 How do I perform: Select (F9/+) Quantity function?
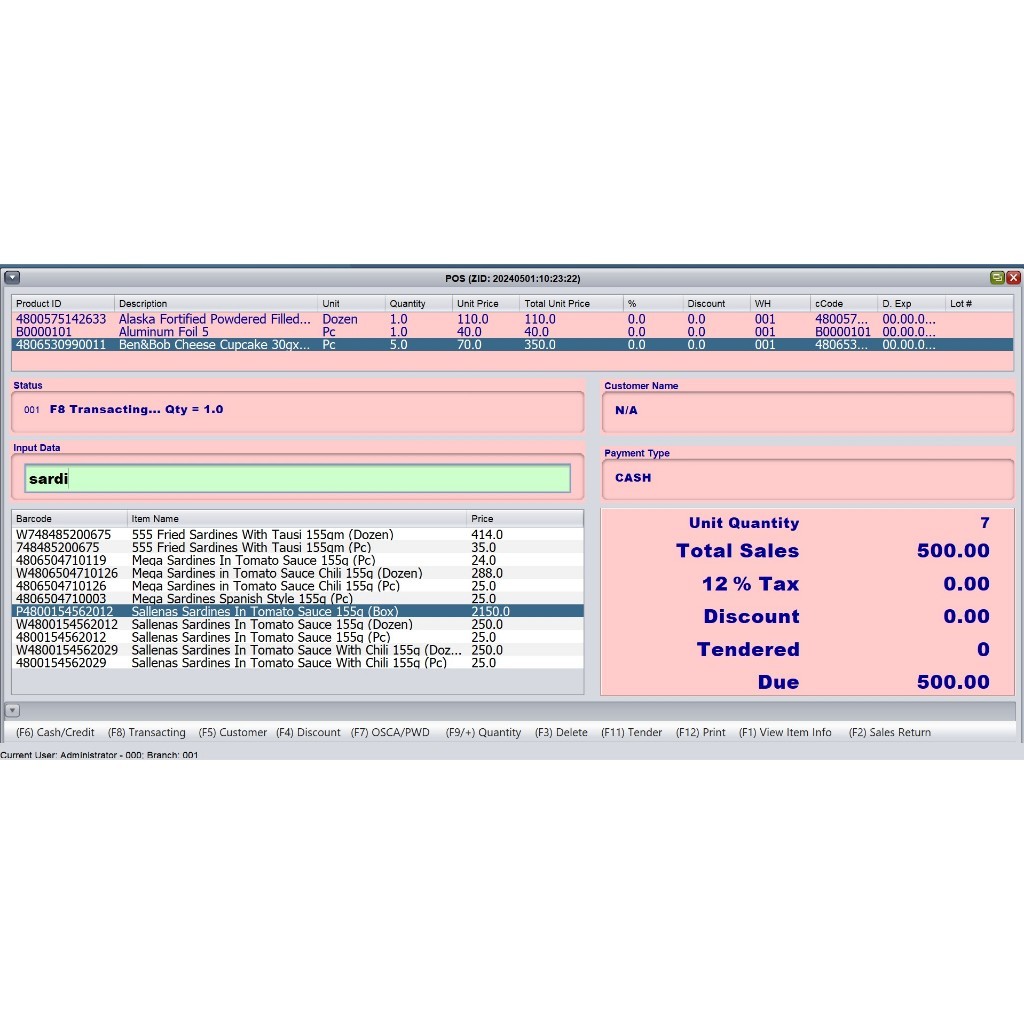[483, 733]
